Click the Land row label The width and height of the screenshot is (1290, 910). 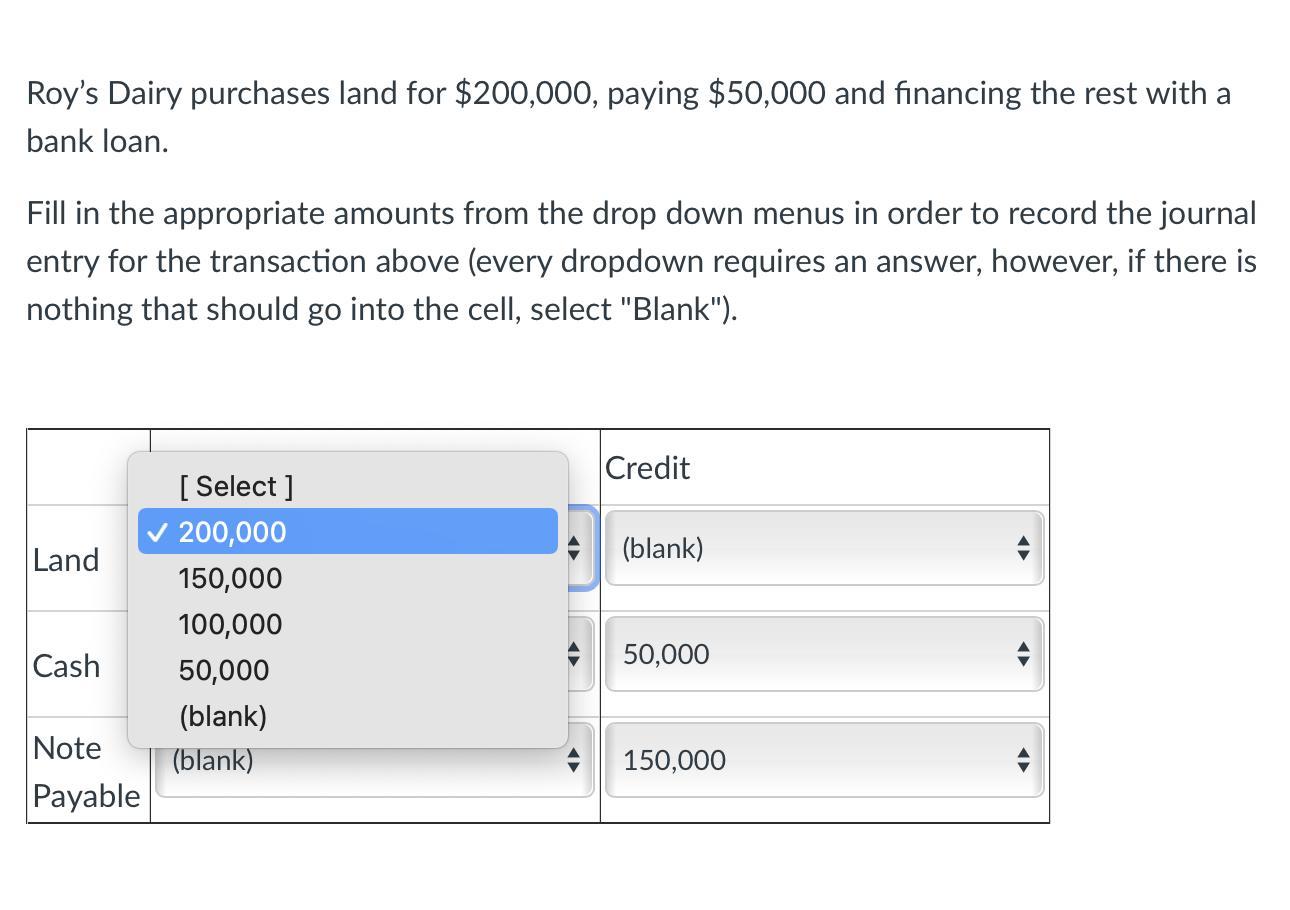[66, 560]
